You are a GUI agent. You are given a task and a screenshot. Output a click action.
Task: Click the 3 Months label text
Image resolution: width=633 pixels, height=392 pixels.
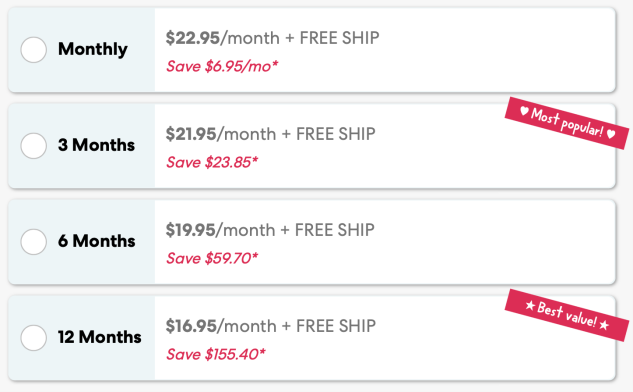pos(96,145)
